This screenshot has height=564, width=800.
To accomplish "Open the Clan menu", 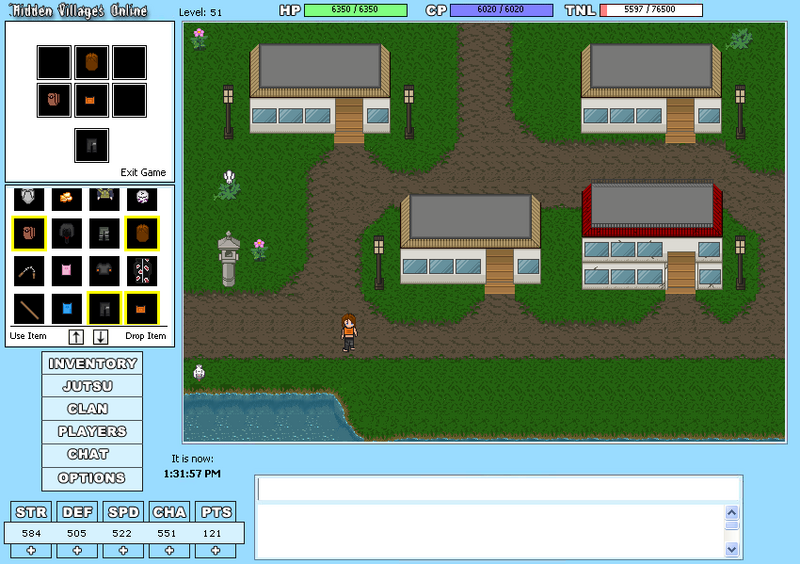I will point(93,409).
